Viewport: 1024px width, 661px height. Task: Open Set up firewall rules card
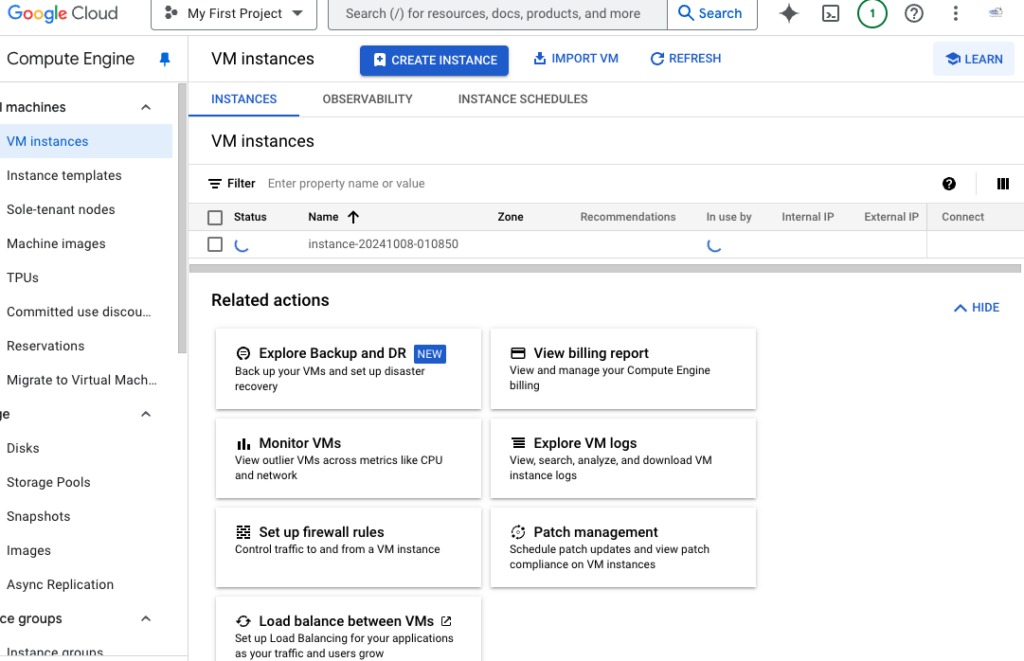click(348, 547)
